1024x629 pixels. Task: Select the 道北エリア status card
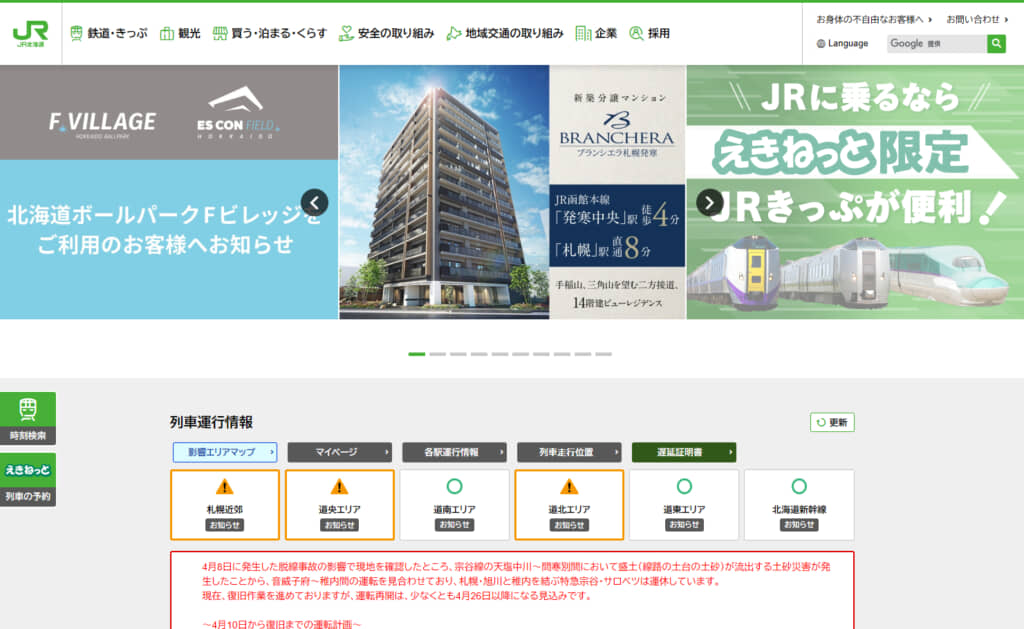(569, 505)
